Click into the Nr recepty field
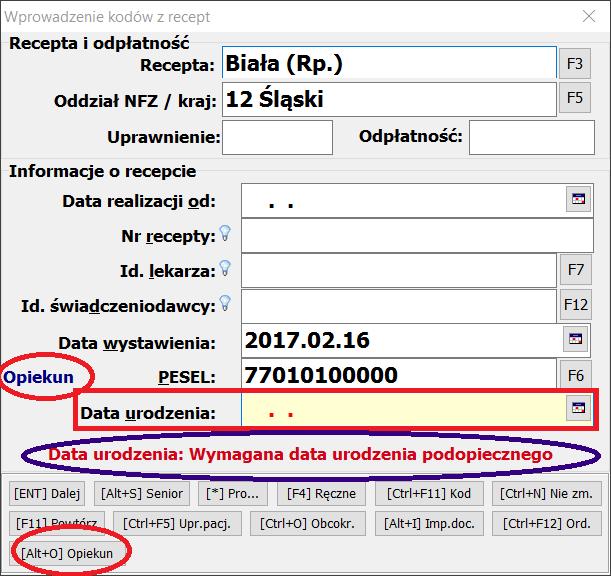 [x=417, y=235]
